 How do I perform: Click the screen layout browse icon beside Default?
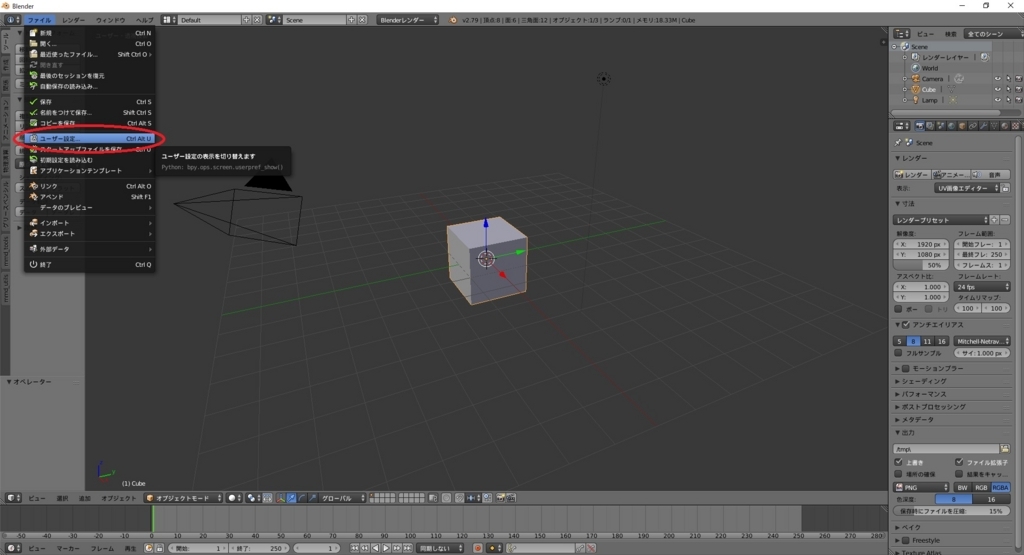click(169, 20)
